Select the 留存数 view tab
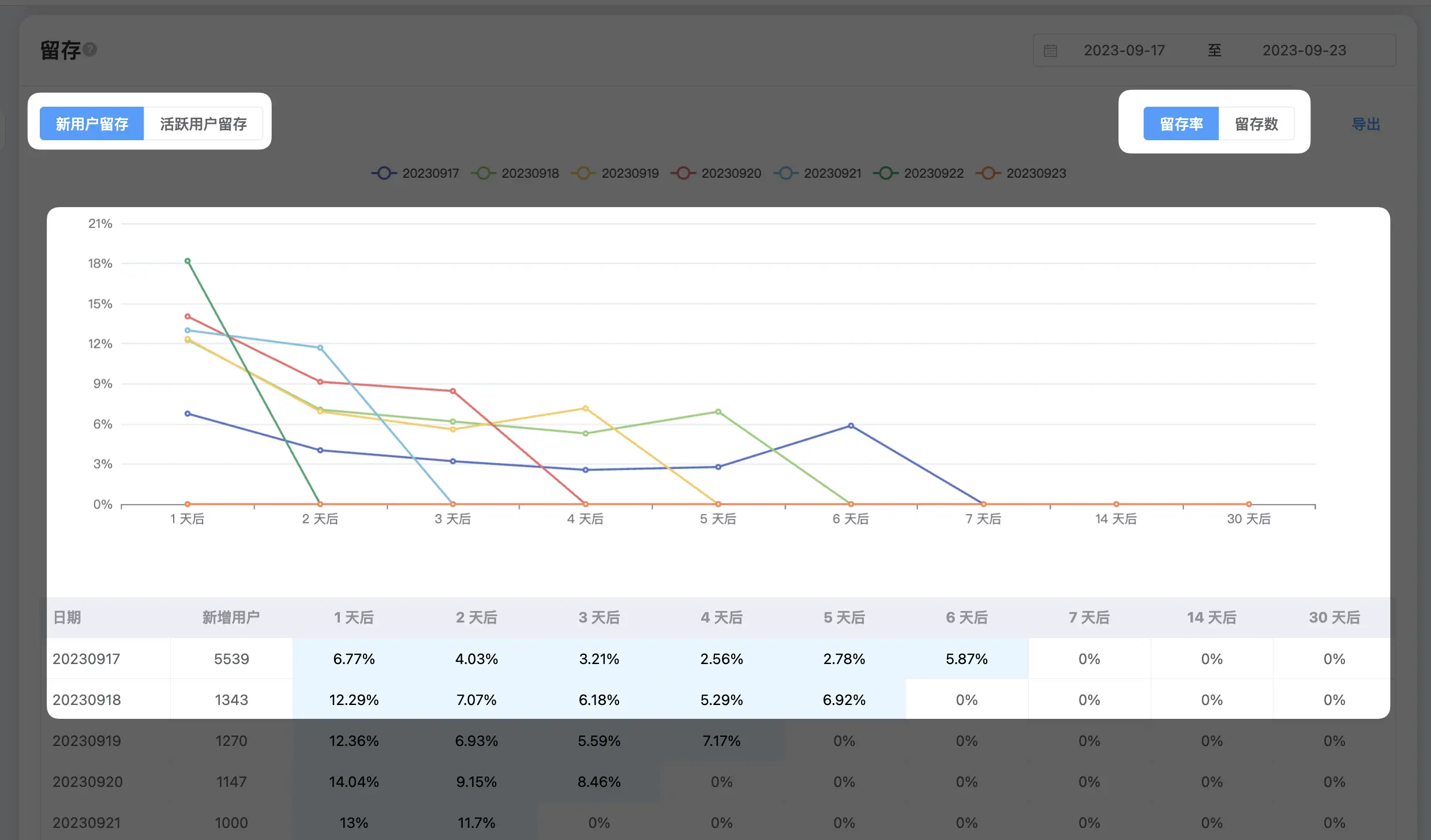Screen dimensions: 1431x840 [1256, 123]
